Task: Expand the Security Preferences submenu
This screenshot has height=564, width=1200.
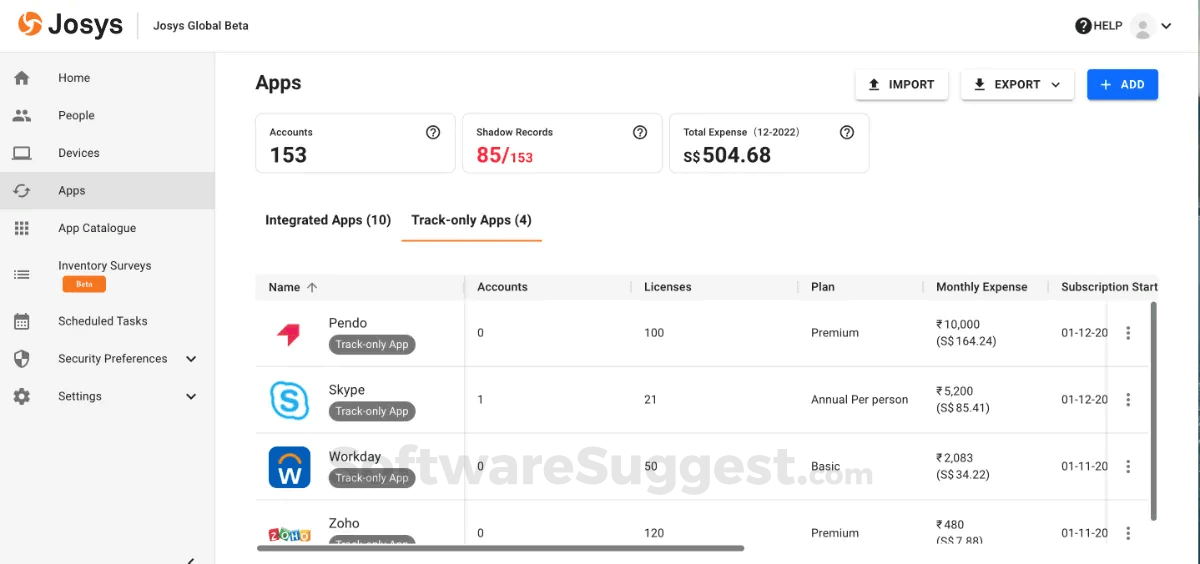Action: click(191, 359)
